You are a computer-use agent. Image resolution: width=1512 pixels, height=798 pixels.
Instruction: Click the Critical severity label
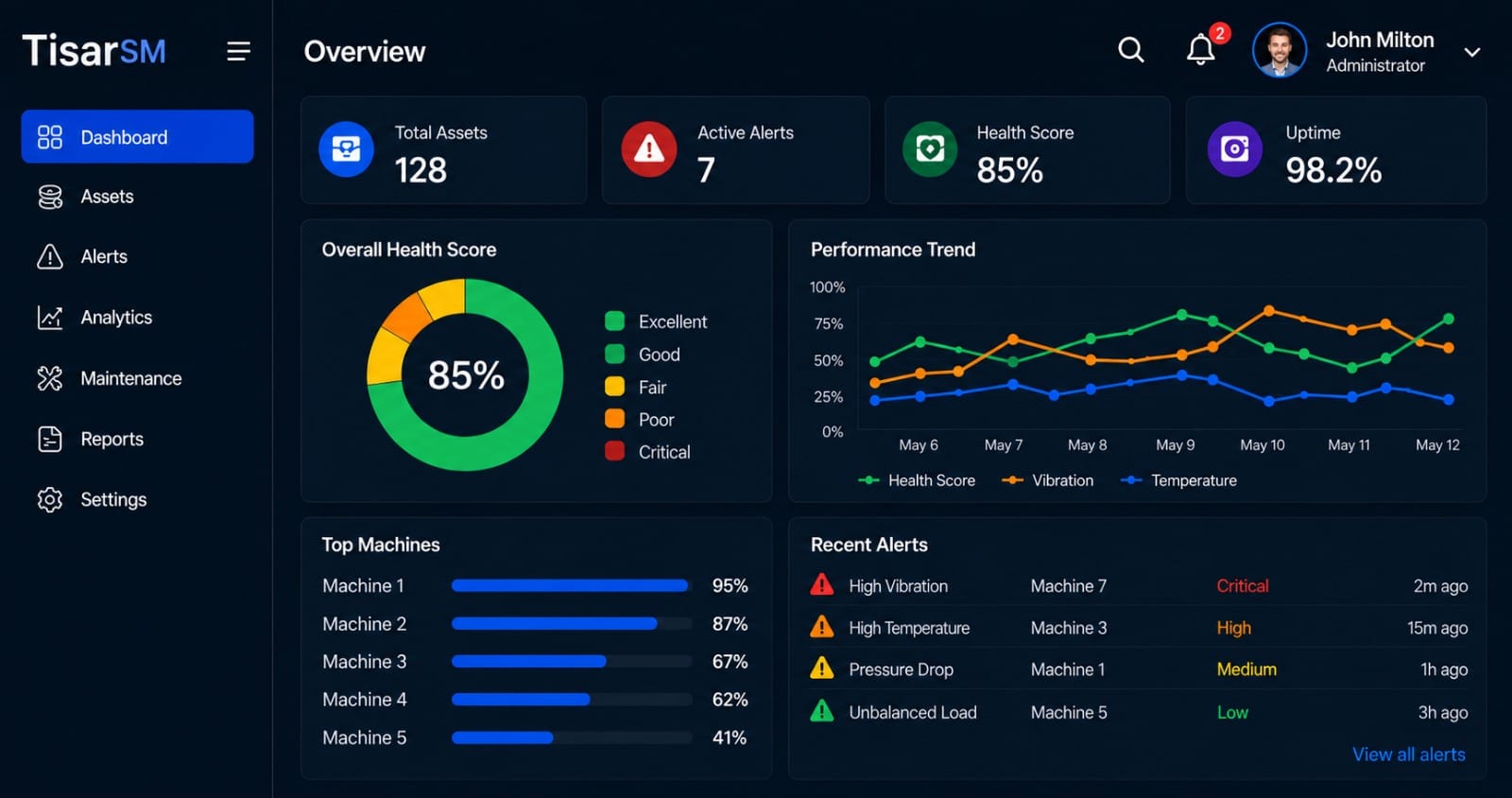click(x=1243, y=586)
